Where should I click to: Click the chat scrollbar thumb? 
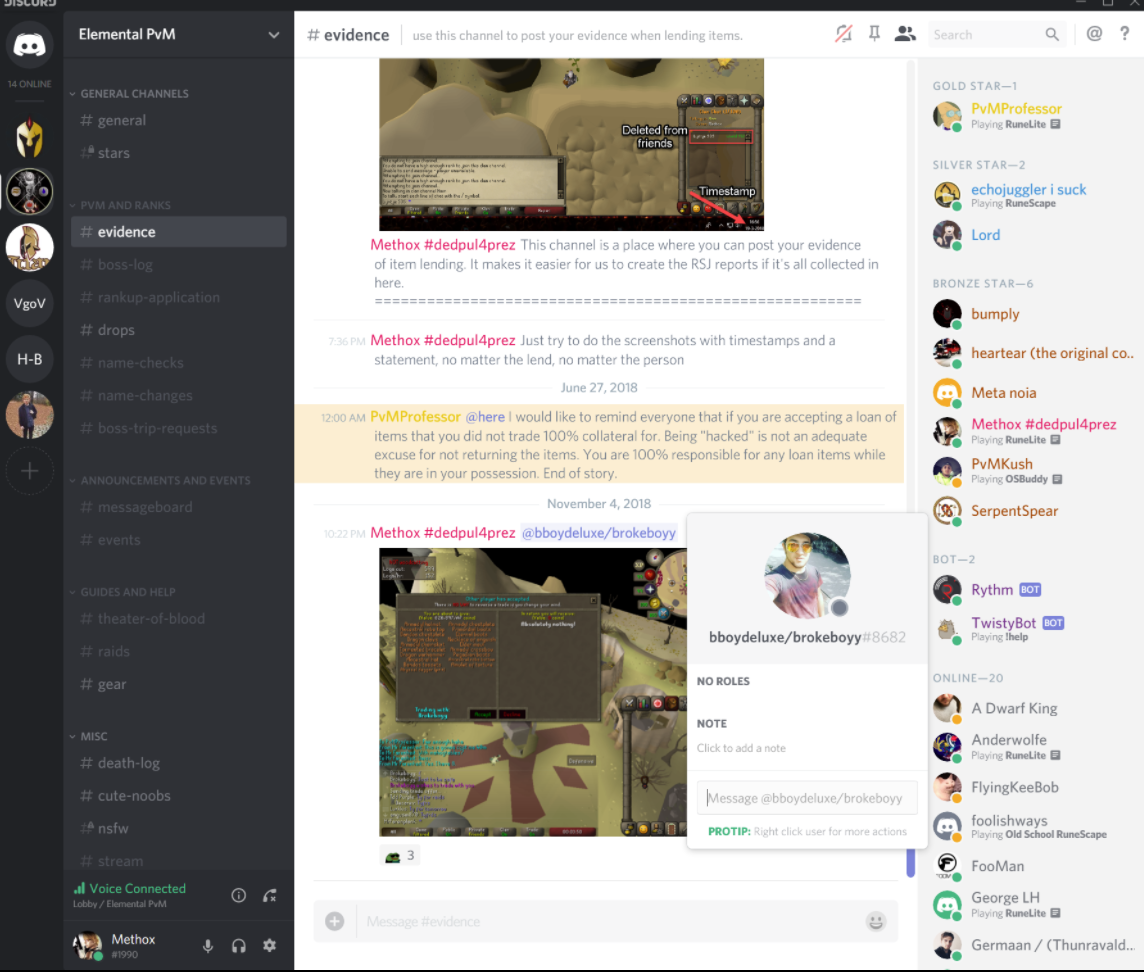pyautogui.click(x=911, y=863)
